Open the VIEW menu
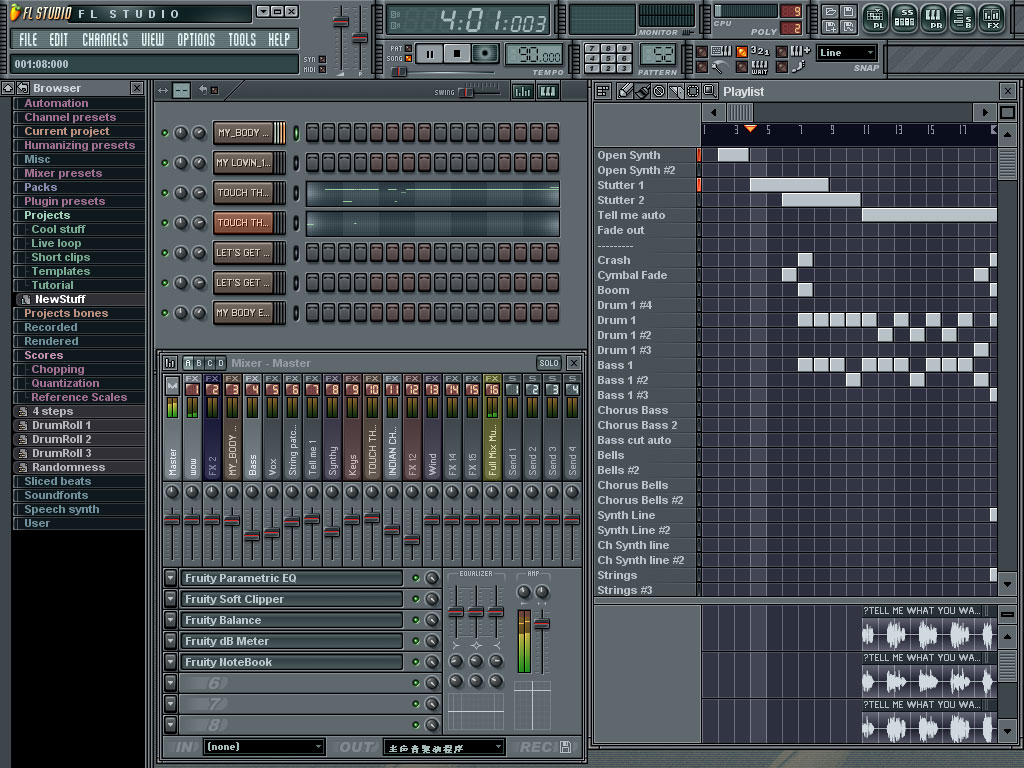Viewport: 1024px width, 768px height. tap(153, 40)
